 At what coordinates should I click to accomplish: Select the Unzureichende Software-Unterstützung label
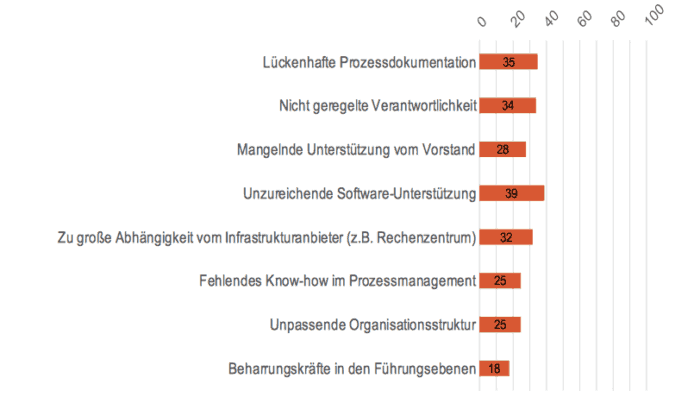359,194
